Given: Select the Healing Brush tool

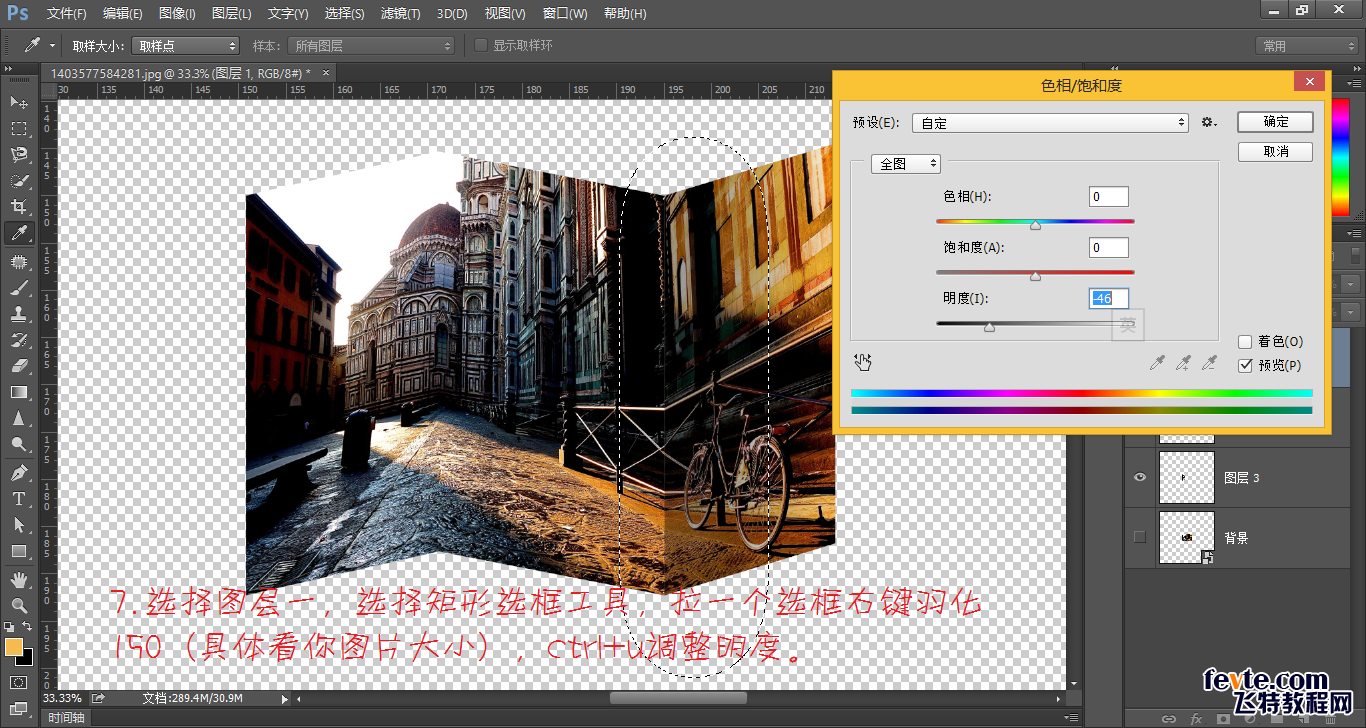Looking at the screenshot, I should coord(19,261).
